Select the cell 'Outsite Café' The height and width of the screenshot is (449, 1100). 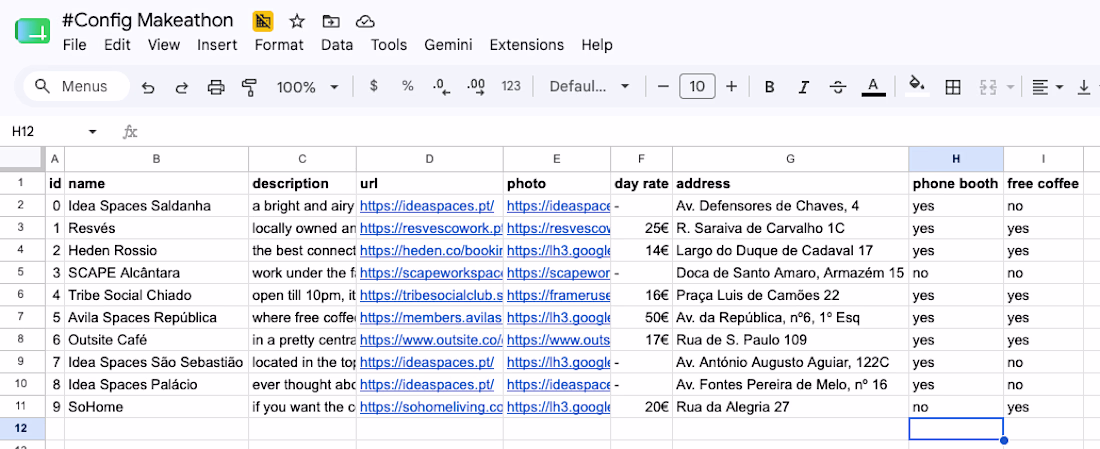tap(156, 340)
